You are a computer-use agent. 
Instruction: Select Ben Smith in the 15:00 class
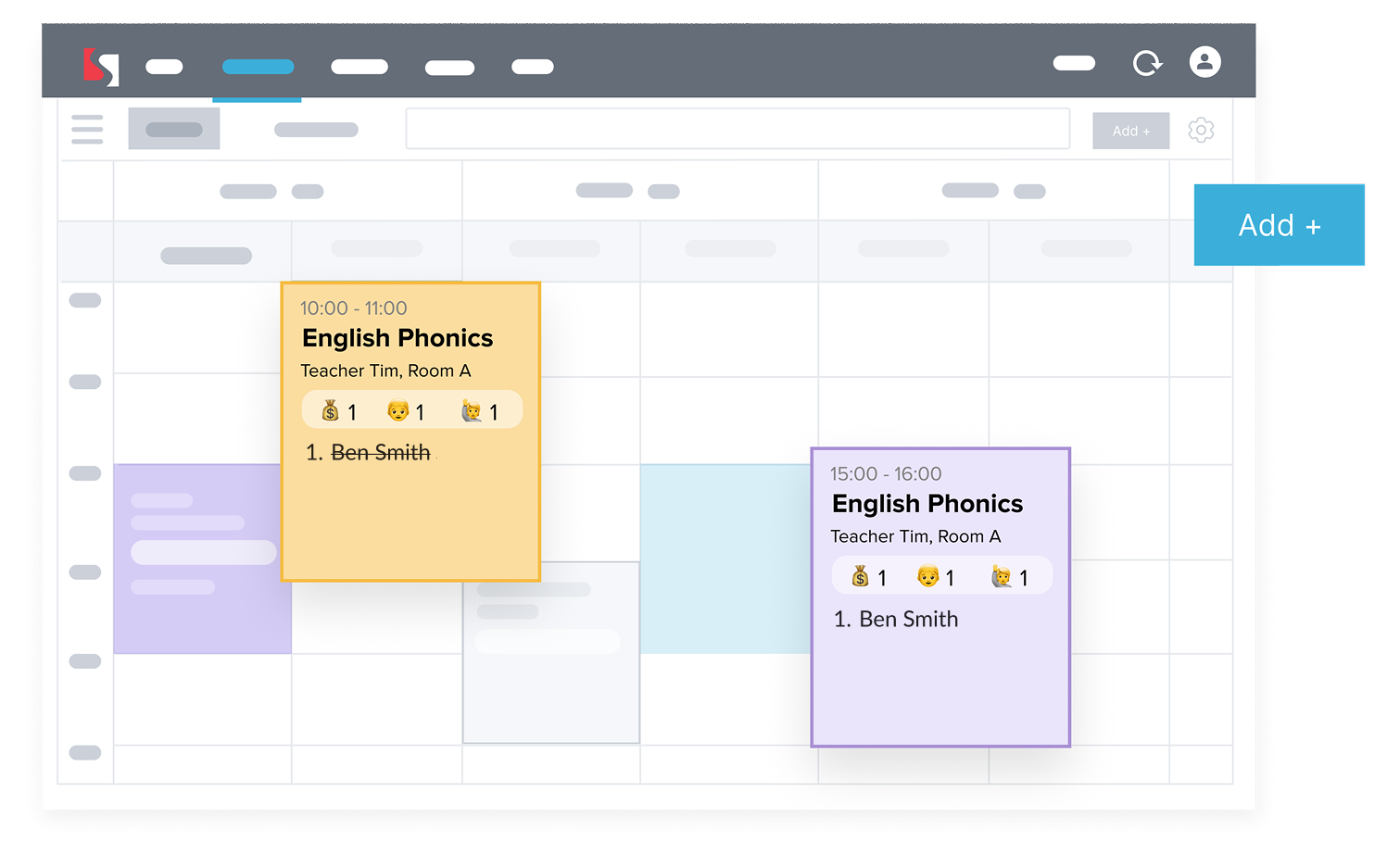(x=908, y=620)
